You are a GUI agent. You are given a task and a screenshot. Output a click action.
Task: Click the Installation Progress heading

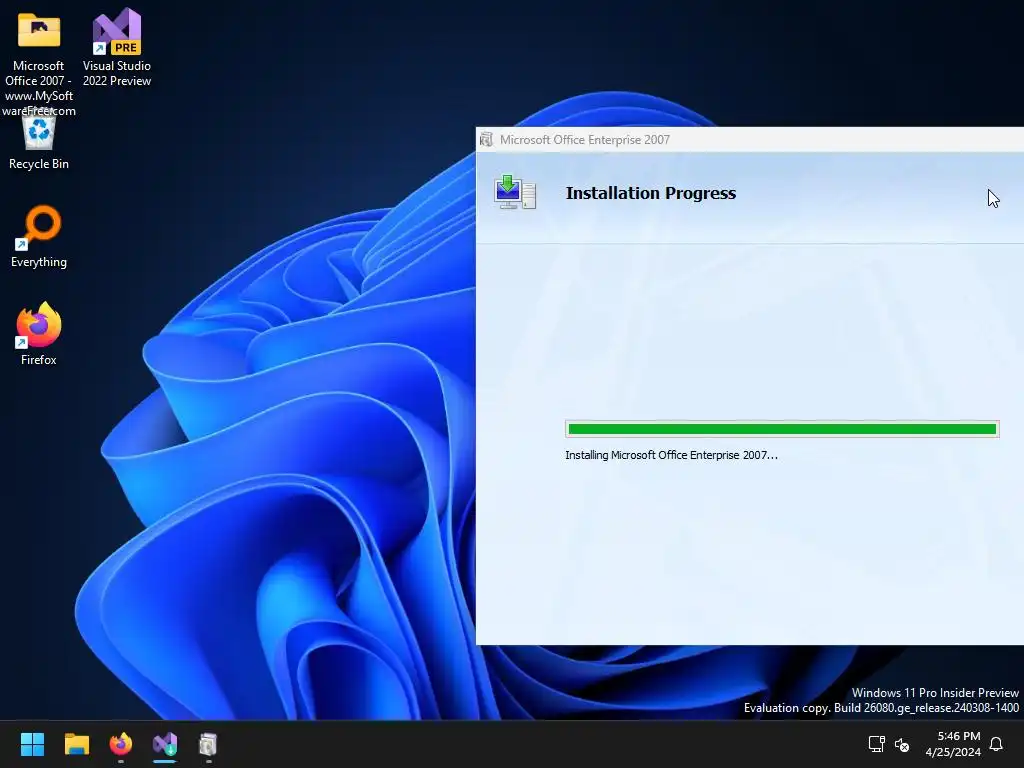coord(650,193)
